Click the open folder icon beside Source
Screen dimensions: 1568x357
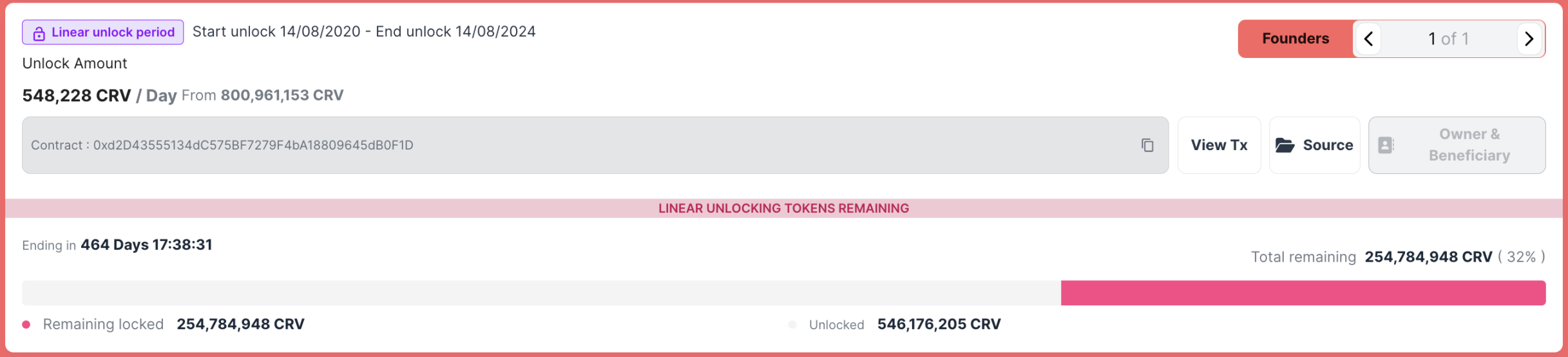coord(1285,145)
